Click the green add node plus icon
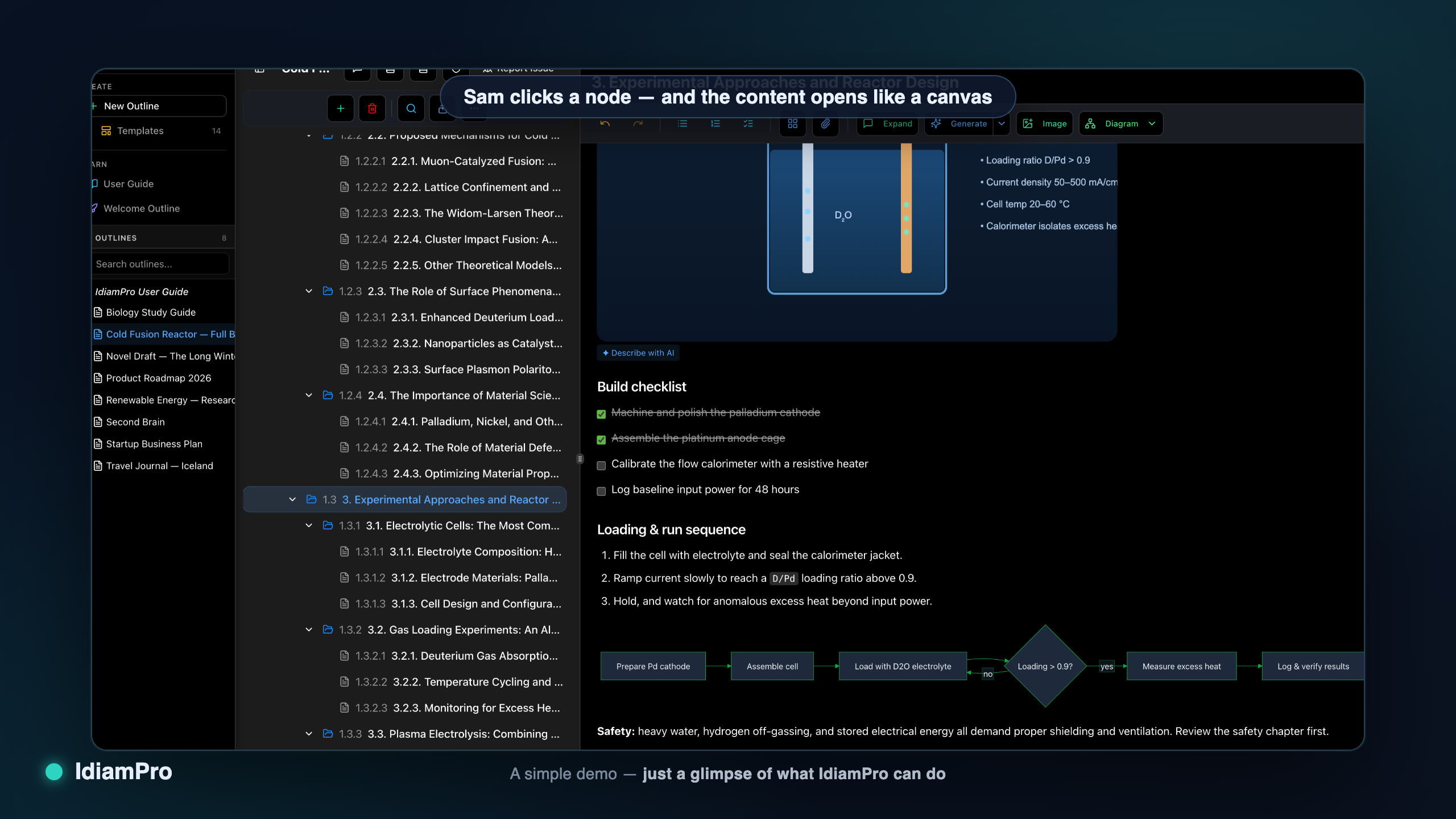The height and width of the screenshot is (819, 1456). (340, 109)
